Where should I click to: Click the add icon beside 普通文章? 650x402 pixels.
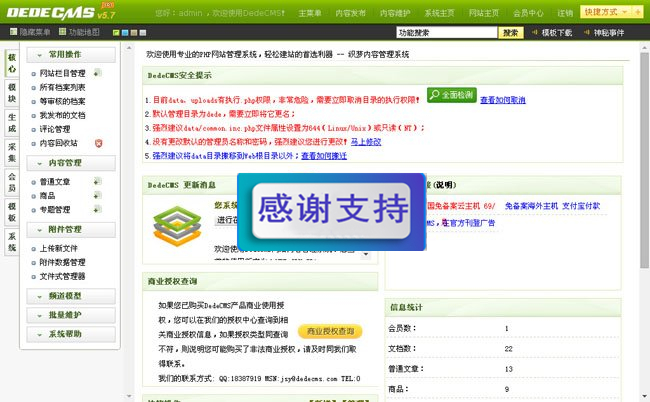click(x=97, y=181)
